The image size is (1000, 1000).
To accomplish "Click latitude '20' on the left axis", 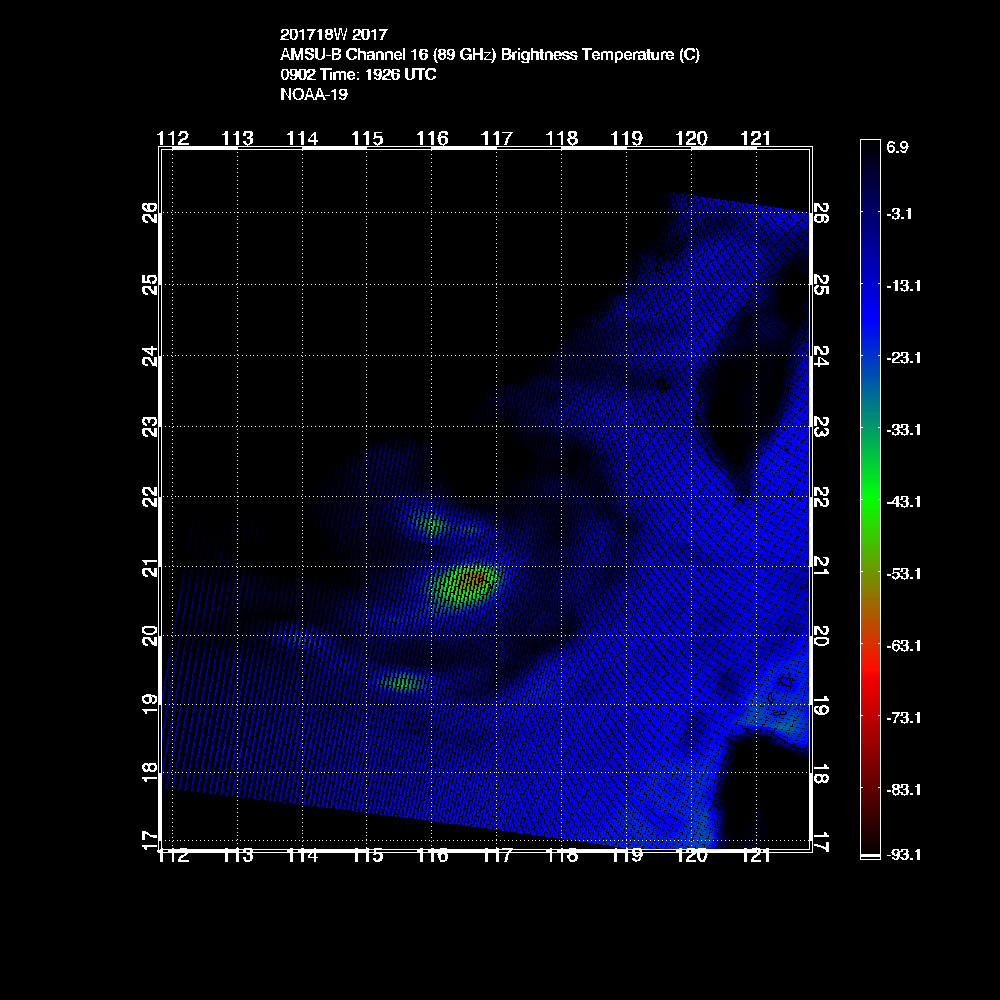I will (x=149, y=636).
